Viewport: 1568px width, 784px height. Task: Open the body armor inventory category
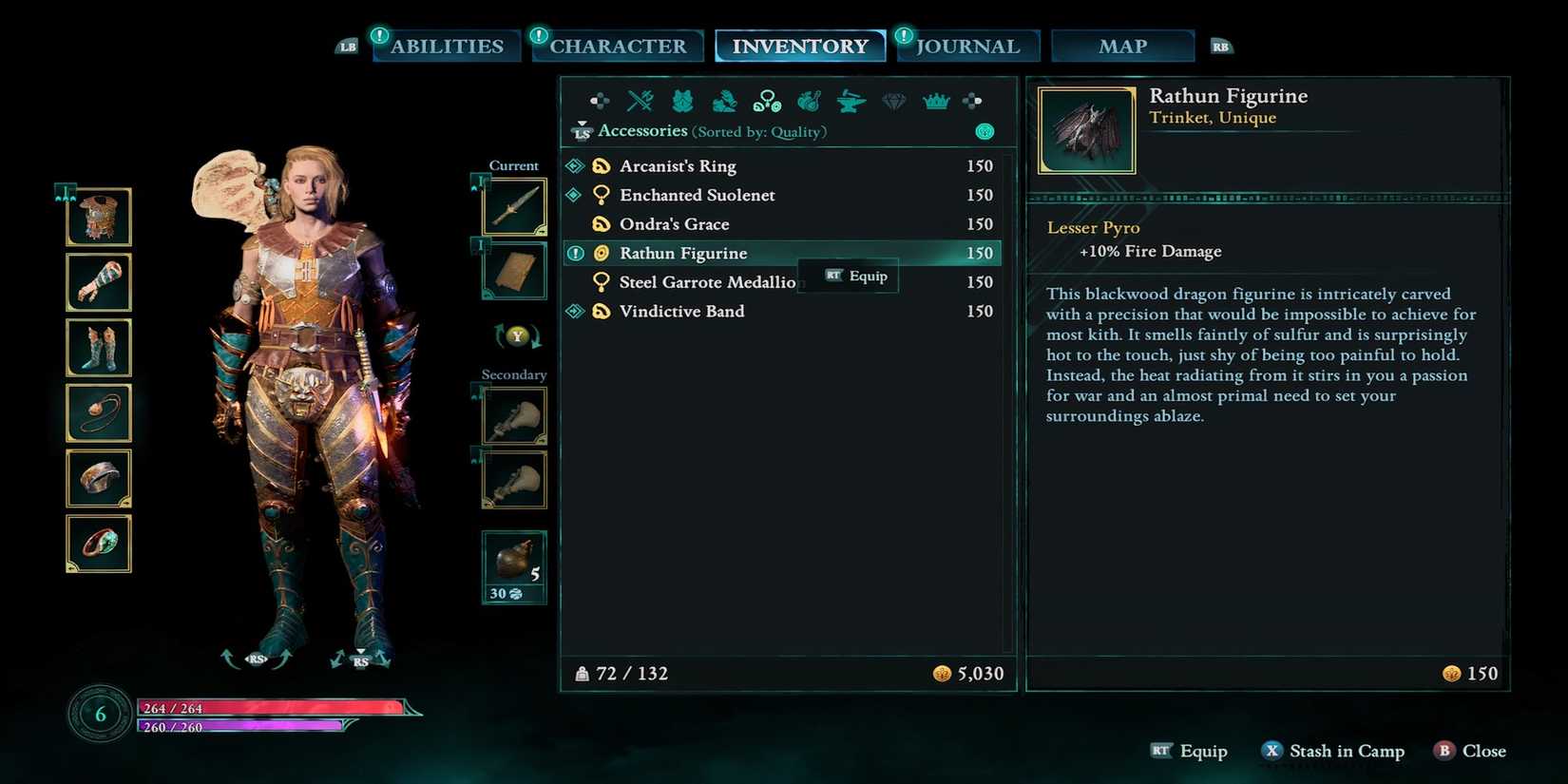682,100
